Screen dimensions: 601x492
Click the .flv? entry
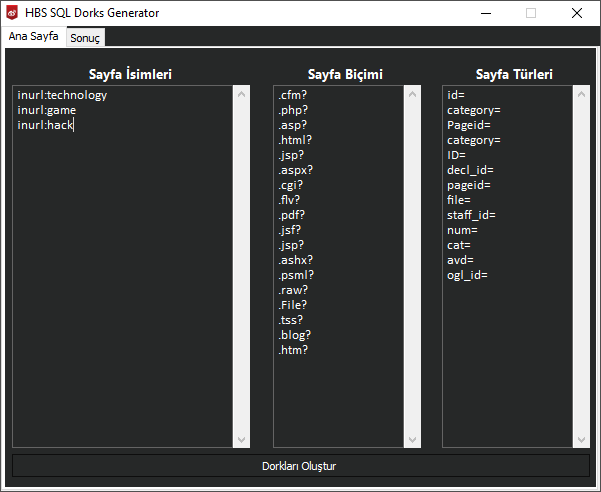click(x=289, y=200)
